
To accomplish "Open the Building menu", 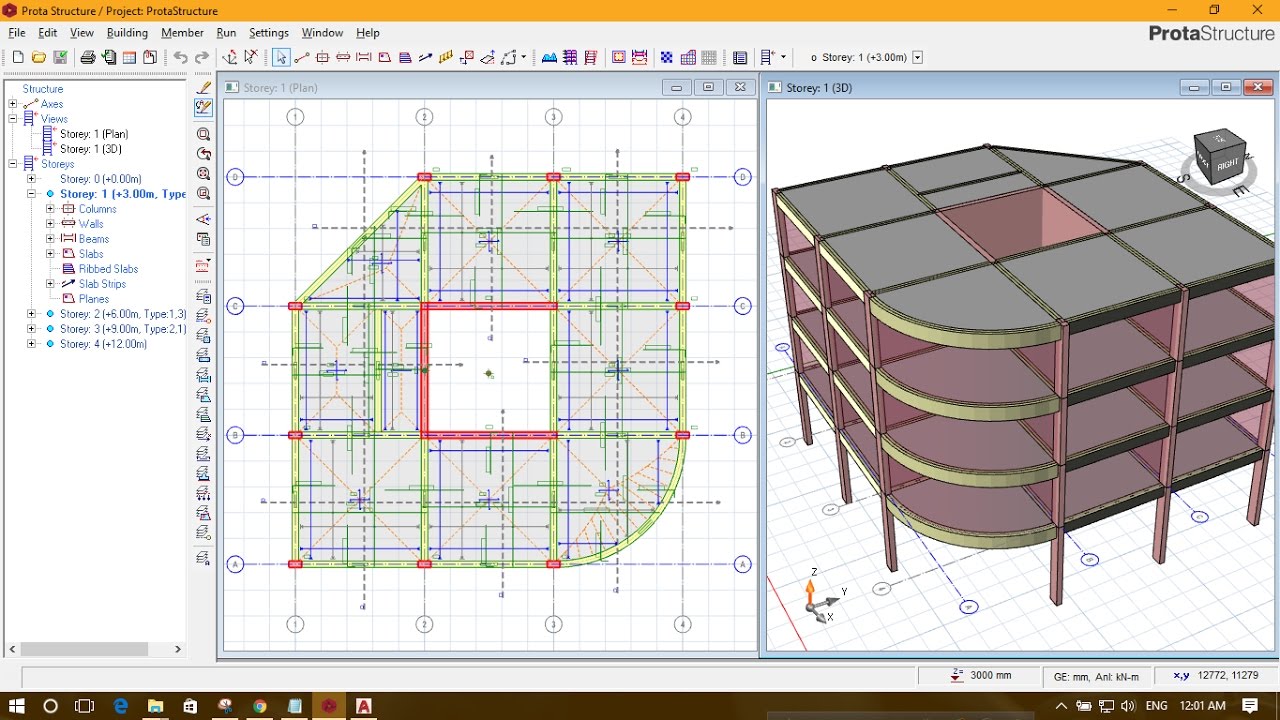I will pos(127,32).
